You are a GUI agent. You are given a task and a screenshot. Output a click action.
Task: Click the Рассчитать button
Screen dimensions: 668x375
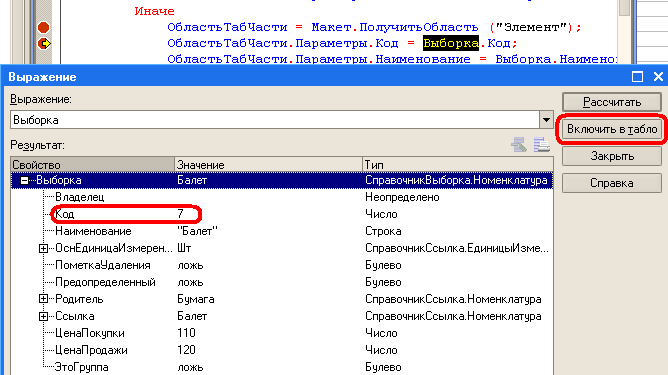pyautogui.click(x=612, y=102)
